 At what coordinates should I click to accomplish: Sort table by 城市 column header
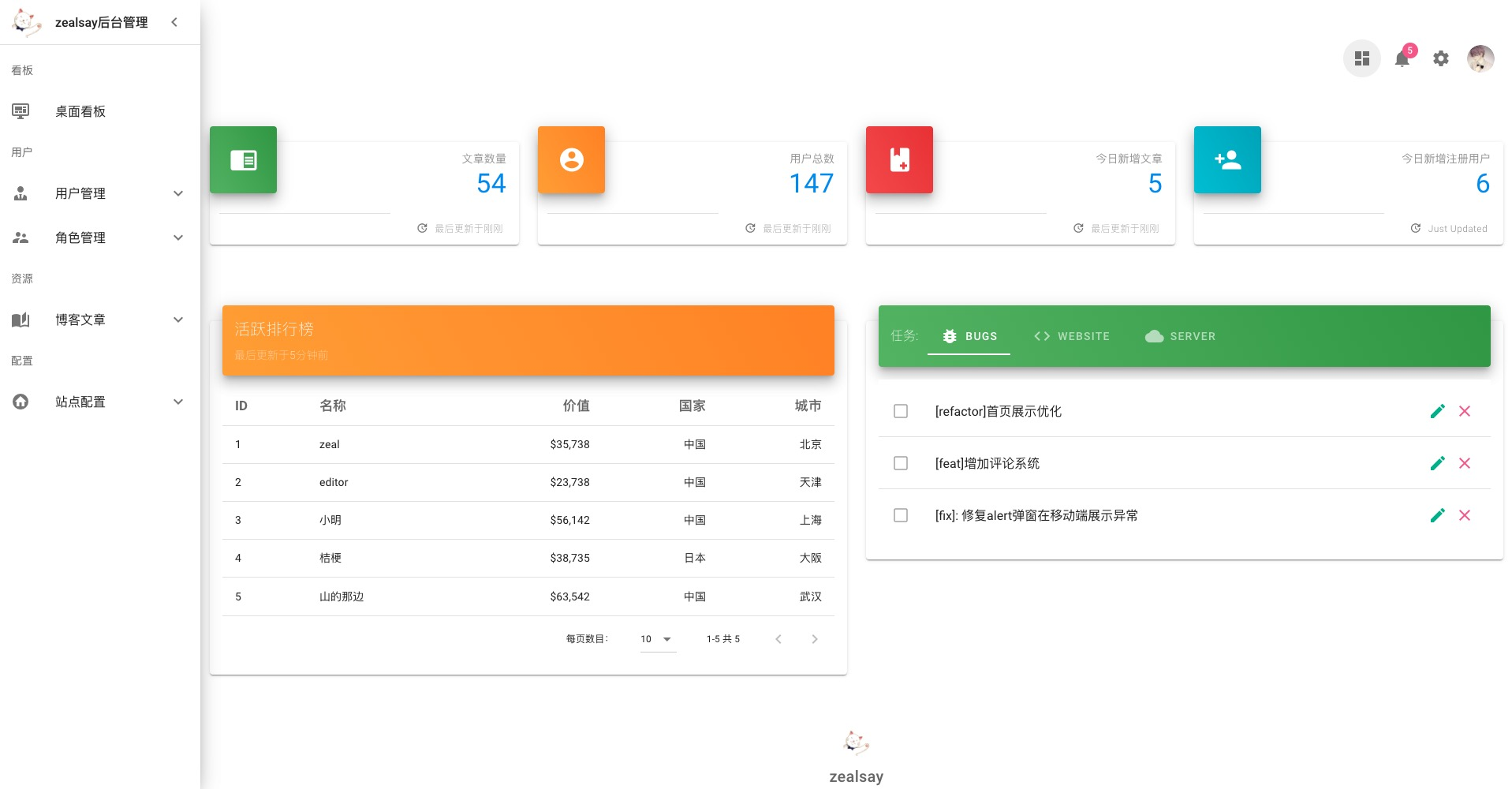pyautogui.click(x=808, y=406)
